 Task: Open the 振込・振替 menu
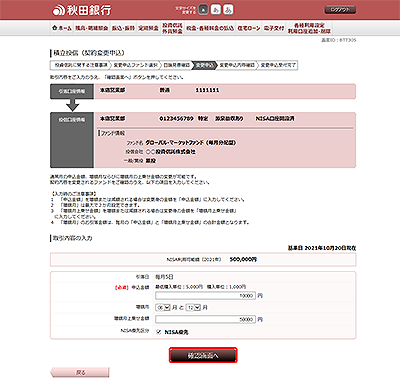click(123, 28)
